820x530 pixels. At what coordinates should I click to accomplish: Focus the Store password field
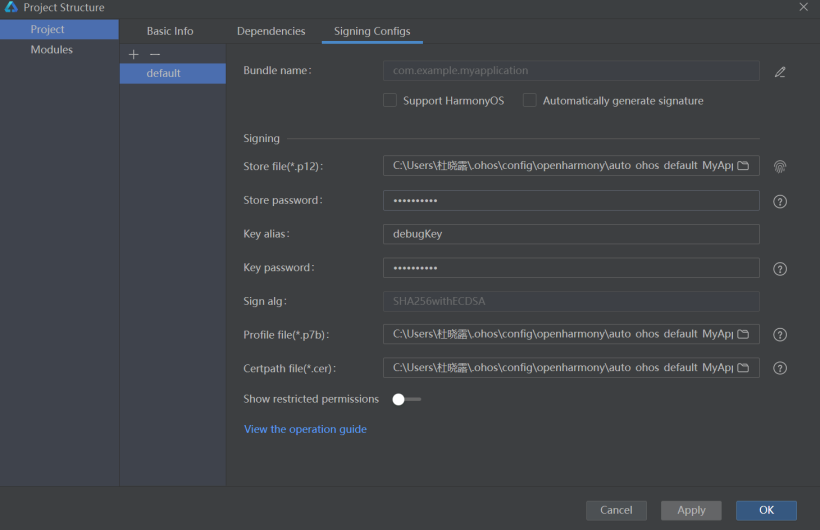click(571, 200)
